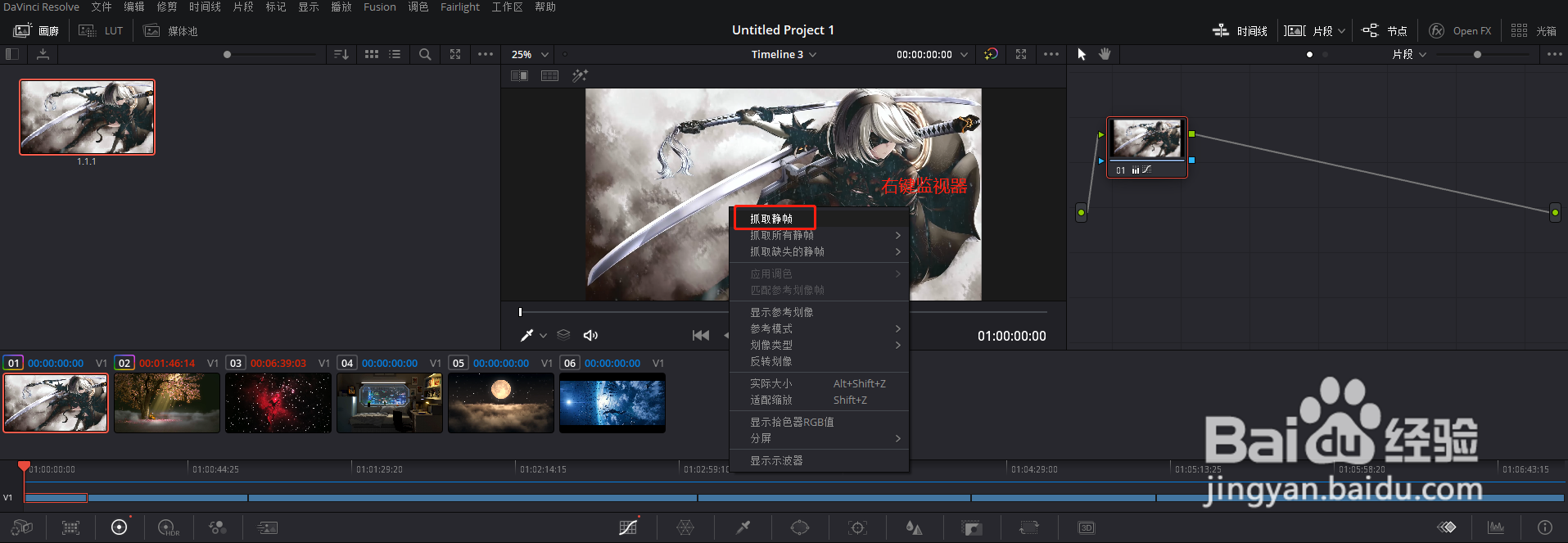Open the Color Match palette
This screenshot has height=543, width=1568.
click(71, 527)
